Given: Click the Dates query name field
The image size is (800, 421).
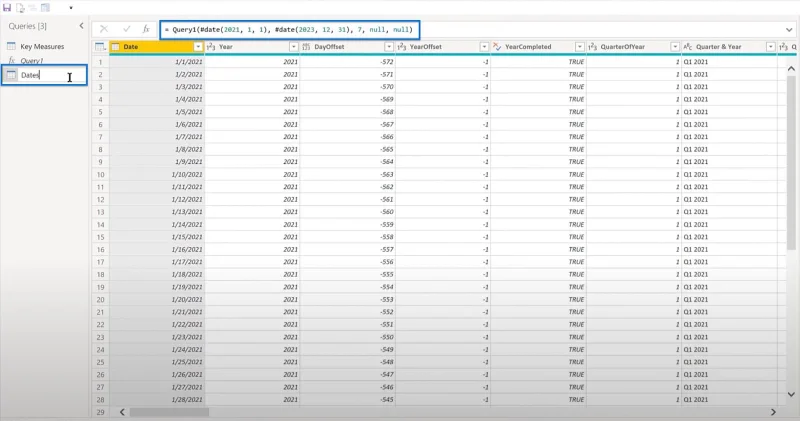Looking at the screenshot, I should [x=44, y=75].
